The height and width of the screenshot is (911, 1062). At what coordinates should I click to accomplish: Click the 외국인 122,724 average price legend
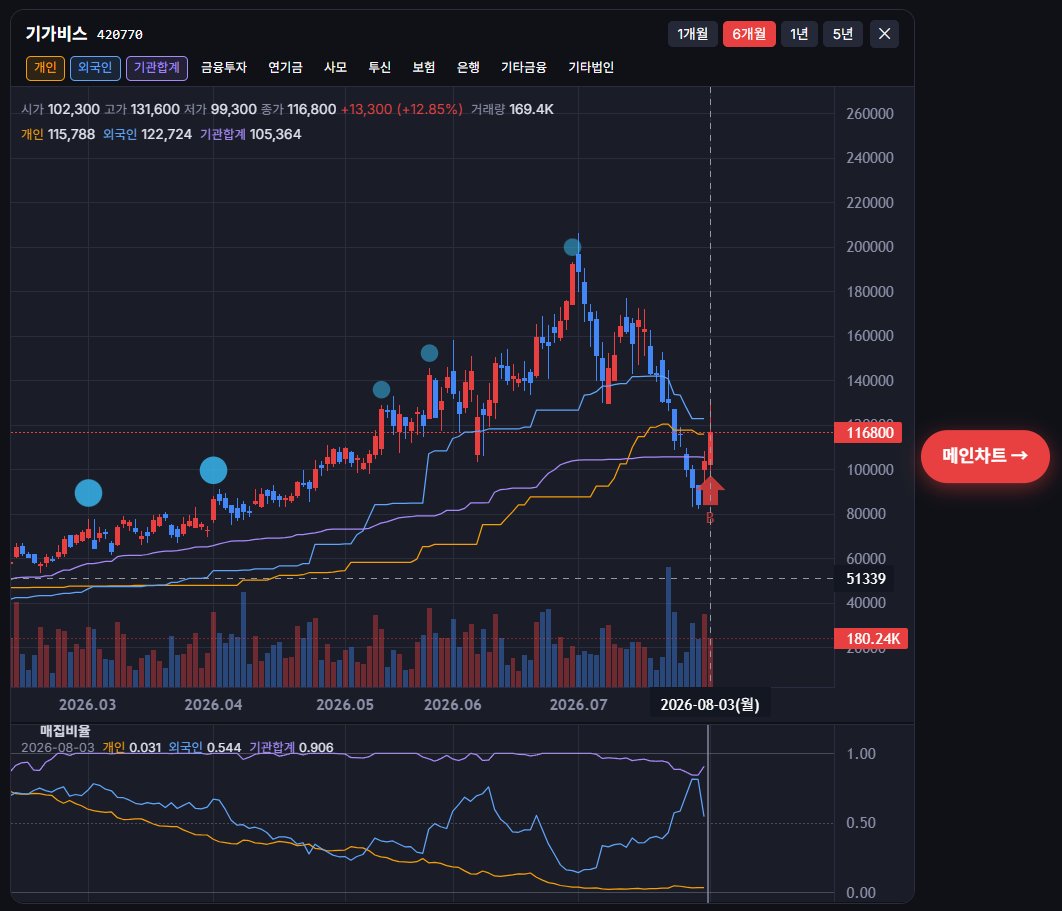pyautogui.click(x=148, y=134)
